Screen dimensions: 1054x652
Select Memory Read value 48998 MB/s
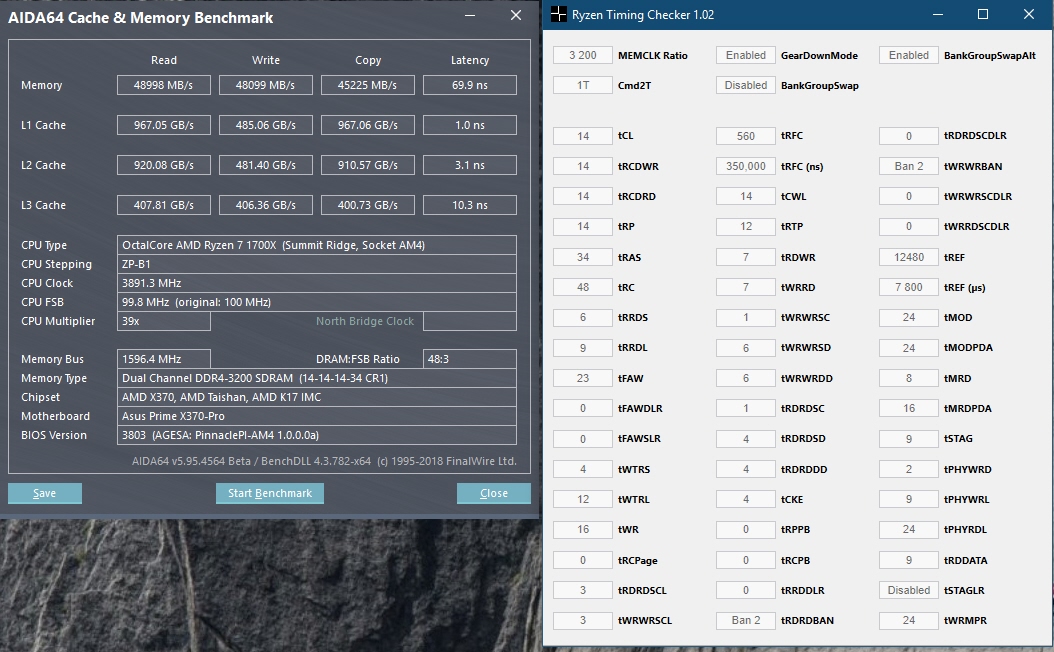coord(163,85)
